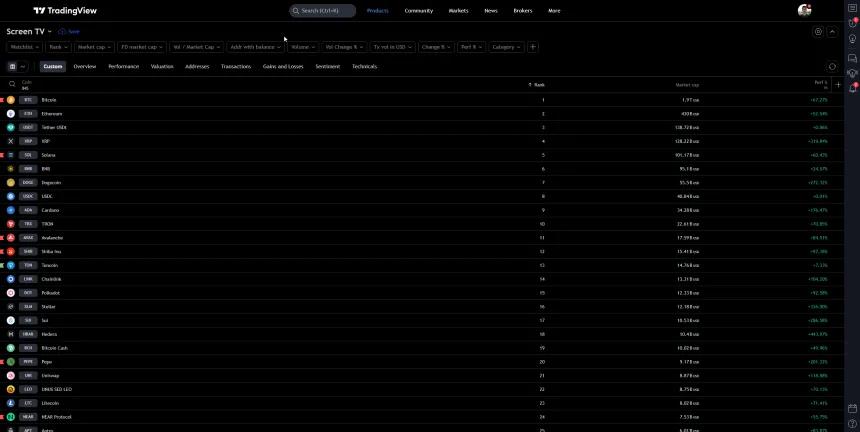
Task: Click the Save link next to Screen TV
Action: tap(69, 32)
